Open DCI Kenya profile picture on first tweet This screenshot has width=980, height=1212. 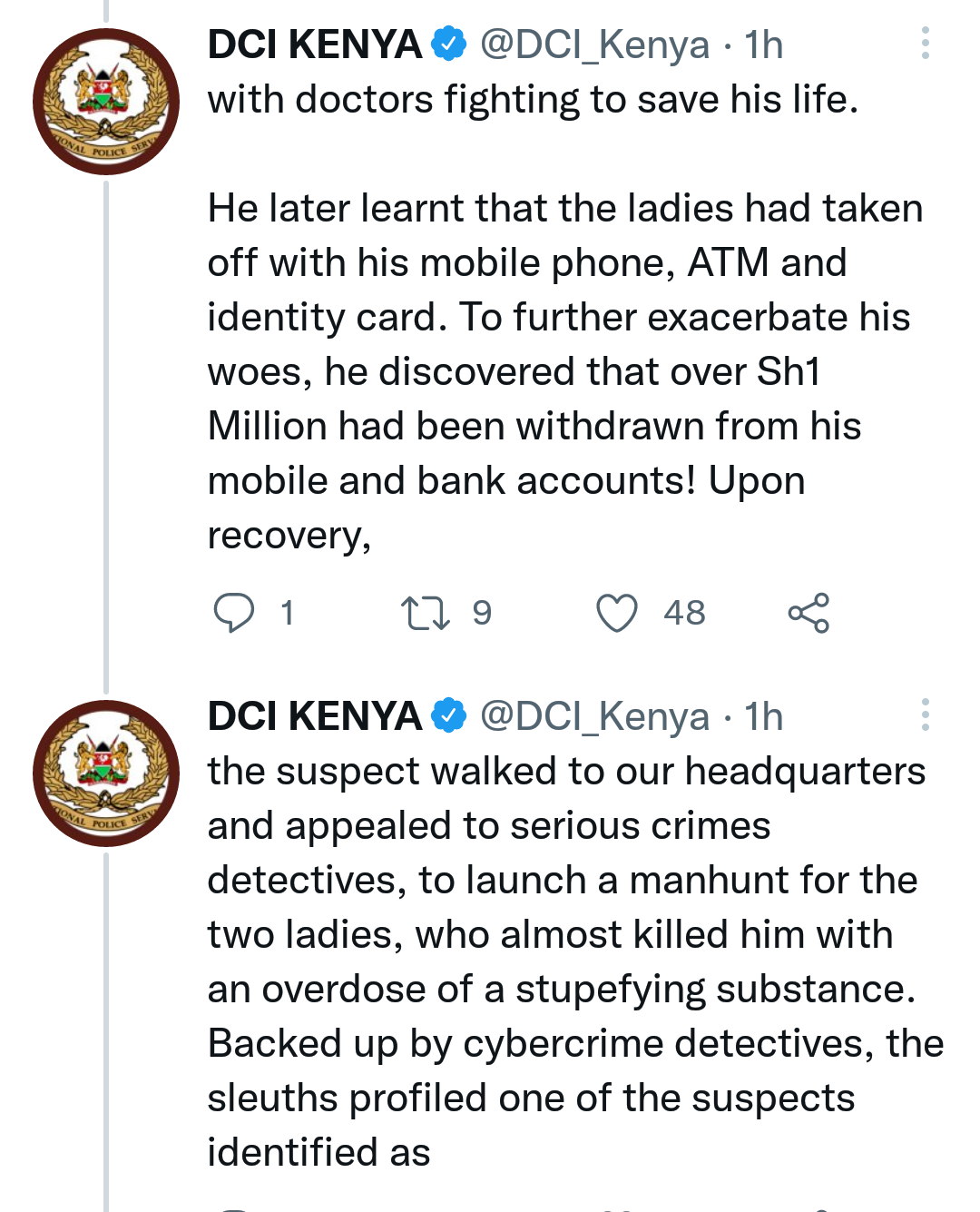[x=106, y=102]
